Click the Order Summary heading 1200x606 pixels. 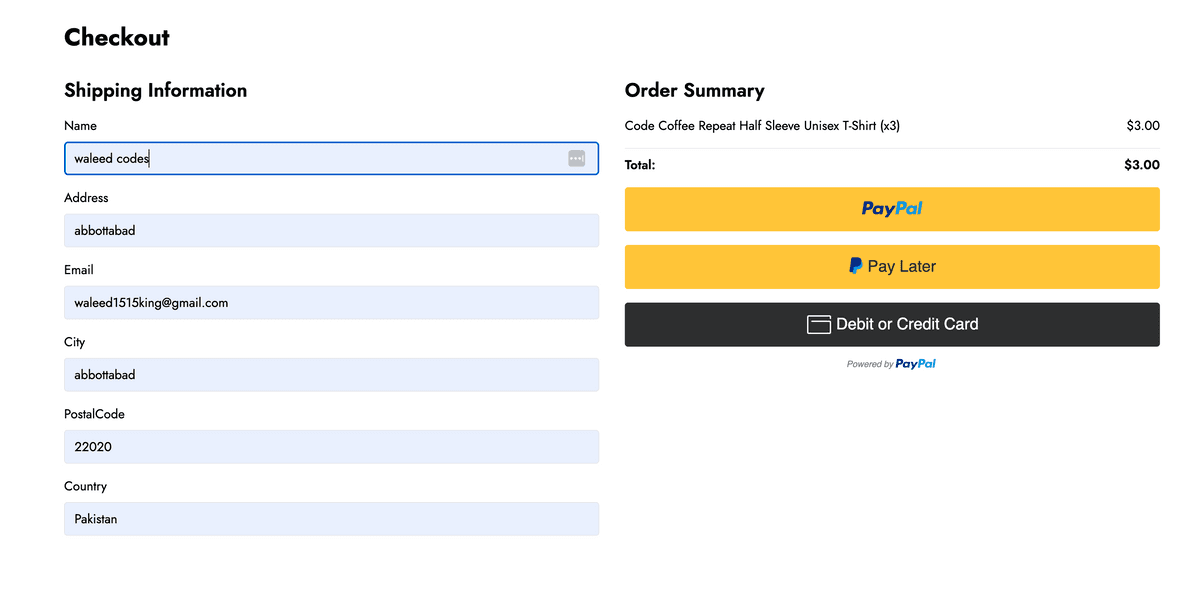tap(694, 91)
